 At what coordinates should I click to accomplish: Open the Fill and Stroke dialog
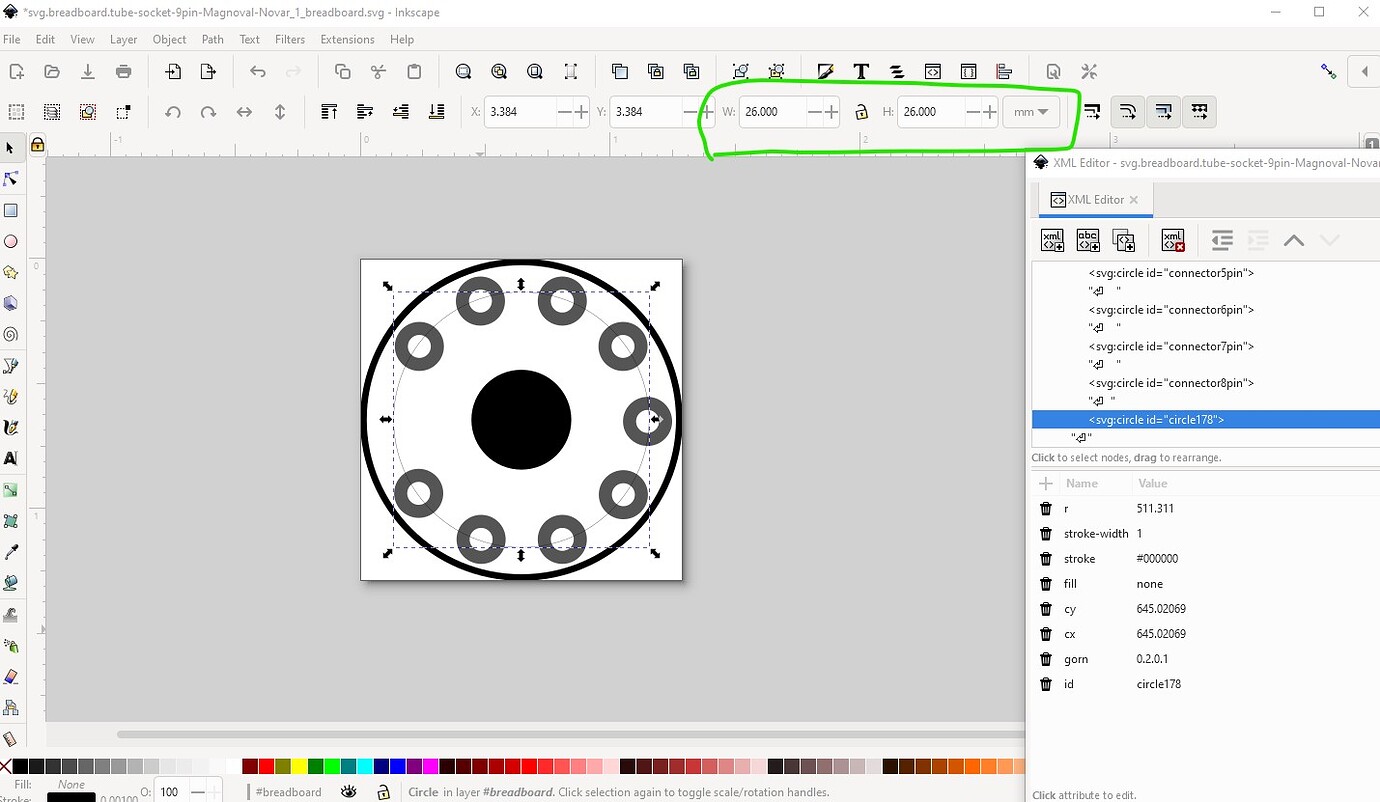[x=826, y=71]
